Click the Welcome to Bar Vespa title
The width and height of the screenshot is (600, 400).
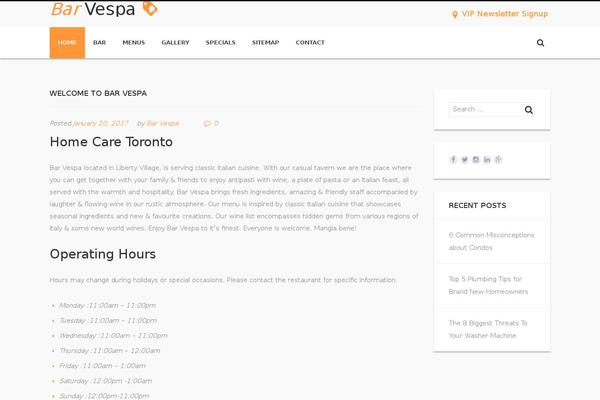[98, 93]
